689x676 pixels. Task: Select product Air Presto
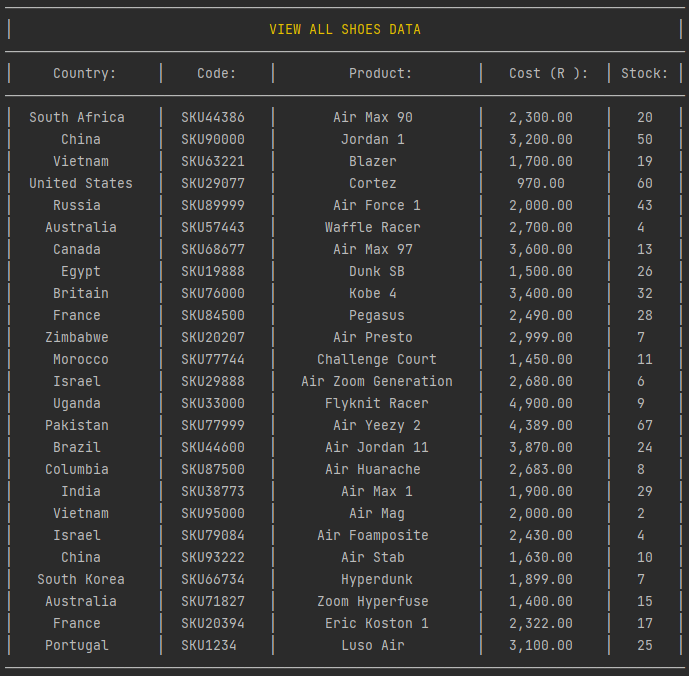click(x=373, y=337)
